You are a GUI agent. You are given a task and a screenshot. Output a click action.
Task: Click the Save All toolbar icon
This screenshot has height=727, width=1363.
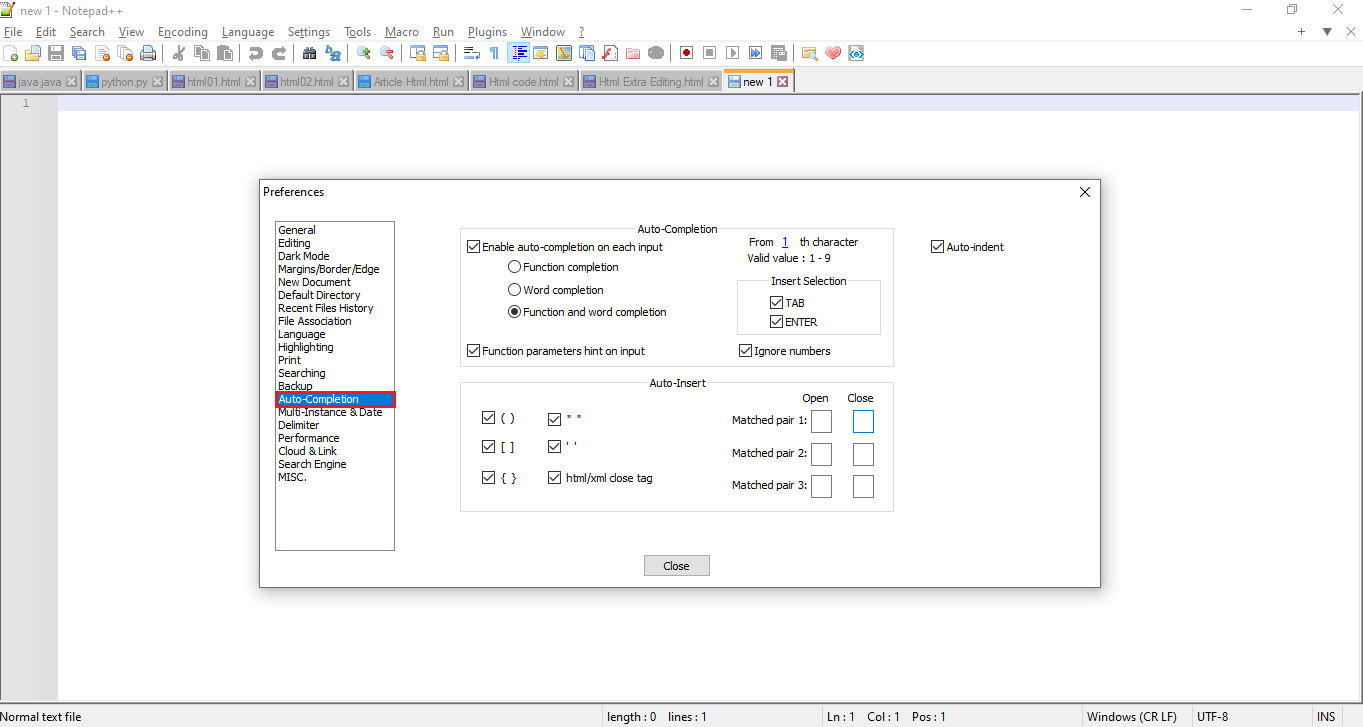(78, 53)
